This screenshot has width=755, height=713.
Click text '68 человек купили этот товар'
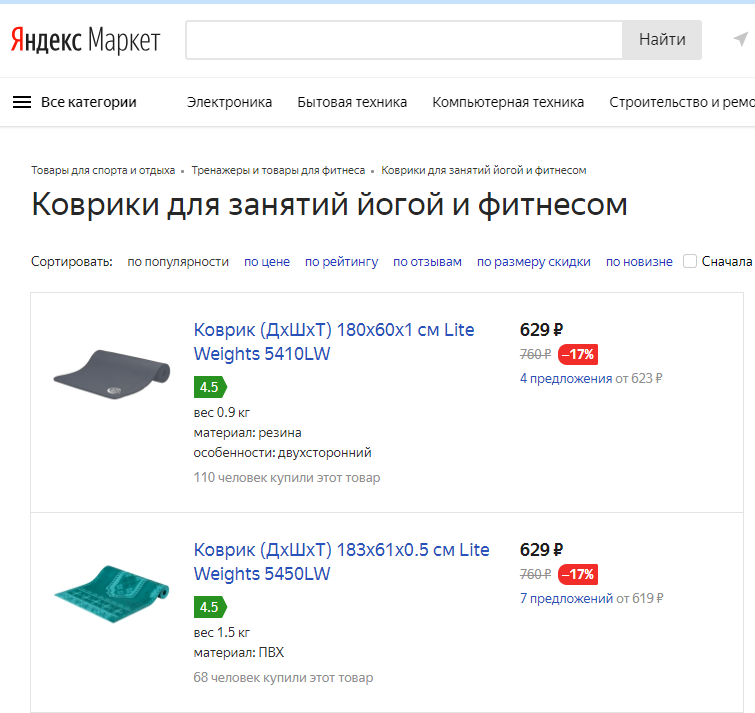pyautogui.click(x=283, y=677)
